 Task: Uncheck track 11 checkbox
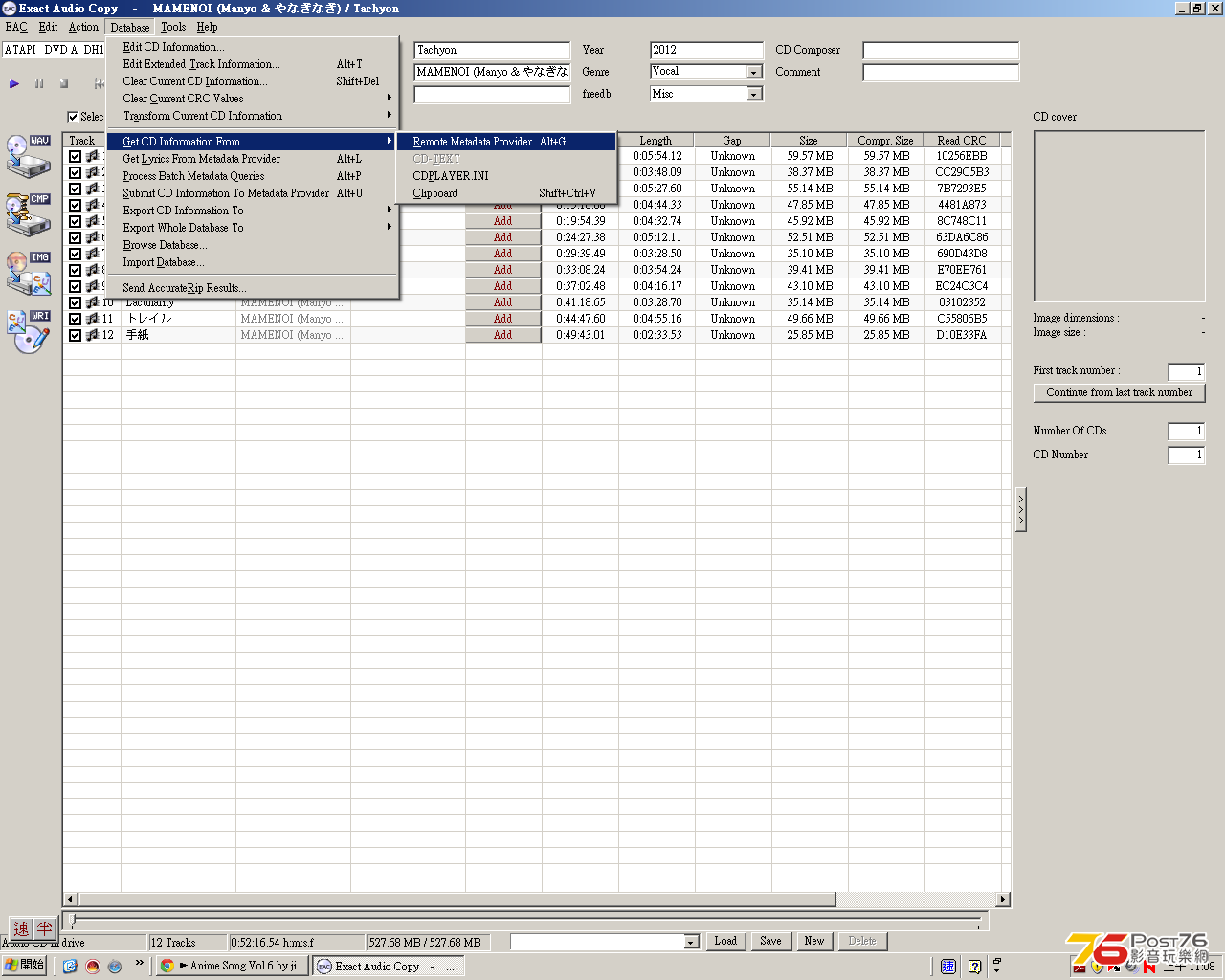(x=75, y=319)
